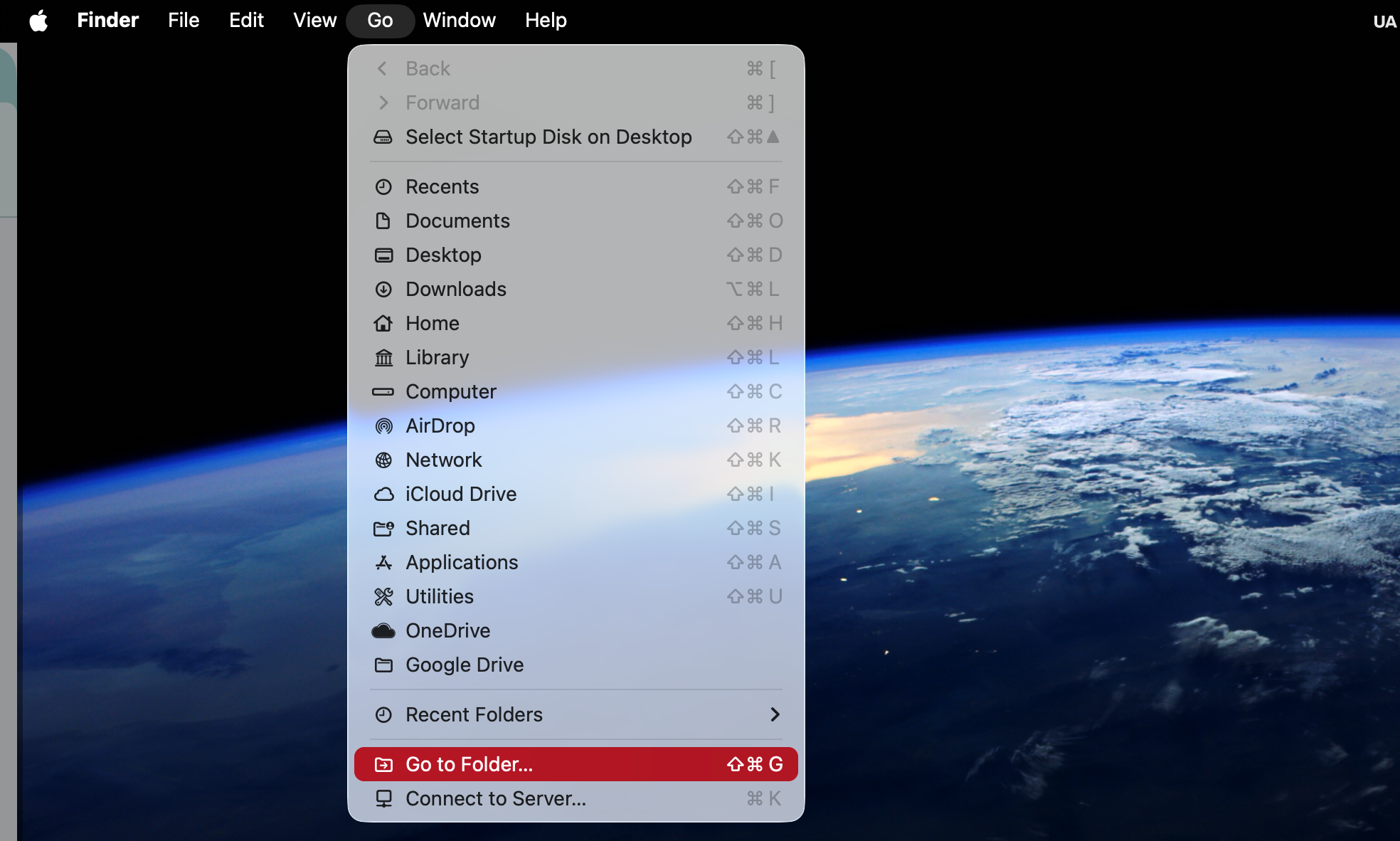The width and height of the screenshot is (1400, 841).
Task: Click the Utilities tools icon
Action: coord(383,596)
